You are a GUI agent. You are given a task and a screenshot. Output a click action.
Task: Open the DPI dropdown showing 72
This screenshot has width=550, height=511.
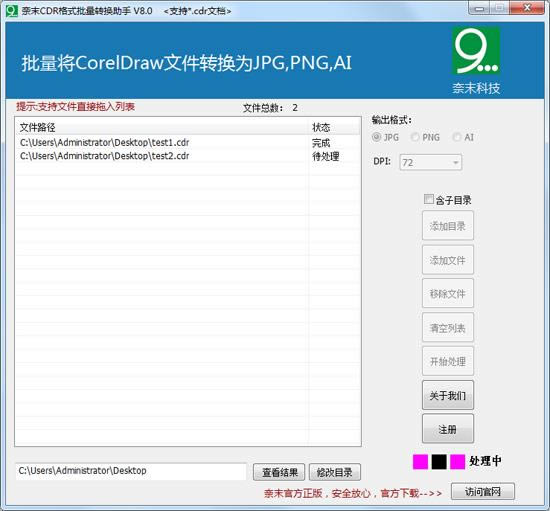pyautogui.click(x=430, y=162)
